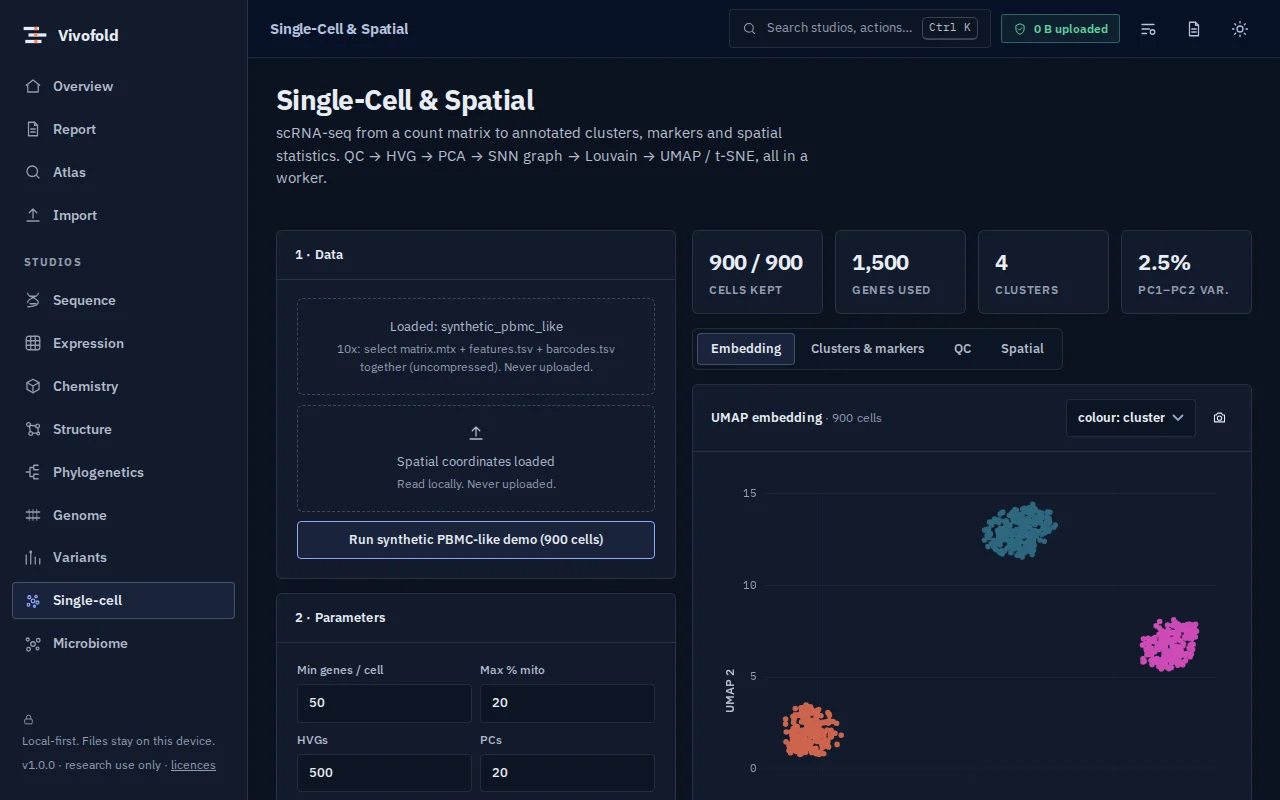This screenshot has height=800, width=1280.
Task: Open the licences link
Action: (x=193, y=765)
